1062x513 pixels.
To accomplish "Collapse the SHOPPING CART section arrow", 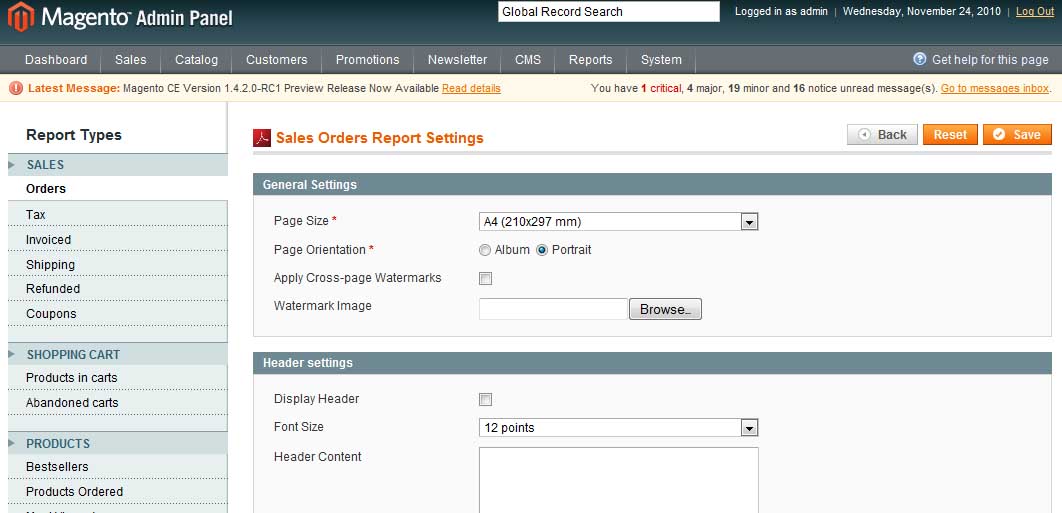I will (13, 355).
